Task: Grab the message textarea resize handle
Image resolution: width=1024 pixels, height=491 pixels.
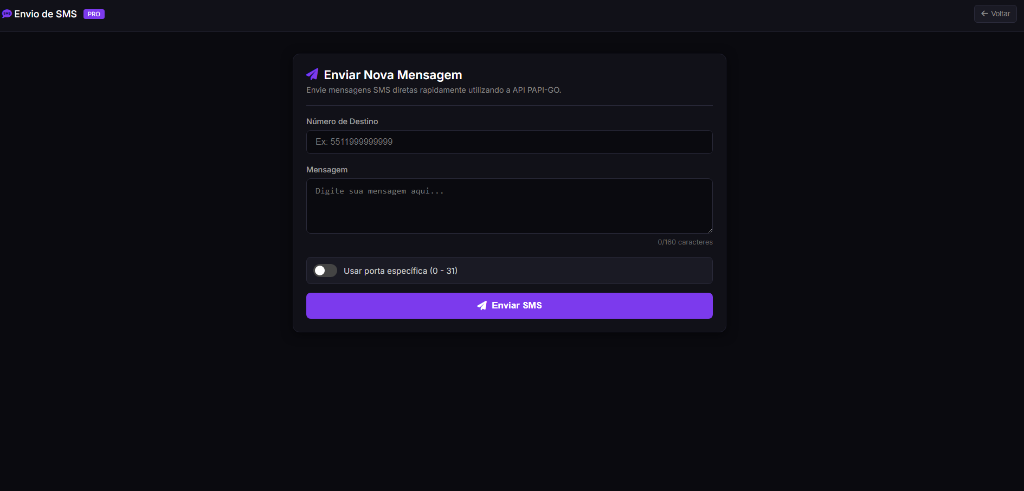Action: coord(709,230)
